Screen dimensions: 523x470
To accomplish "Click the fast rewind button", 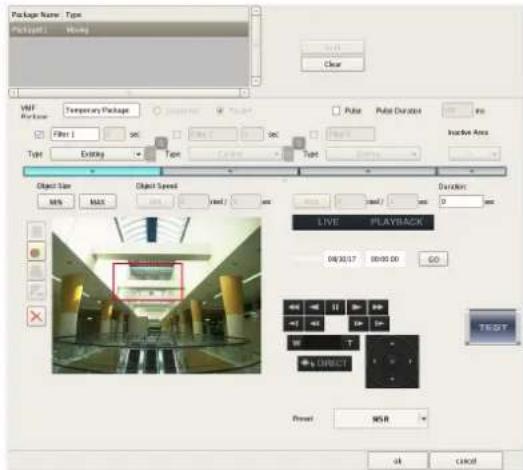I will point(294,307).
